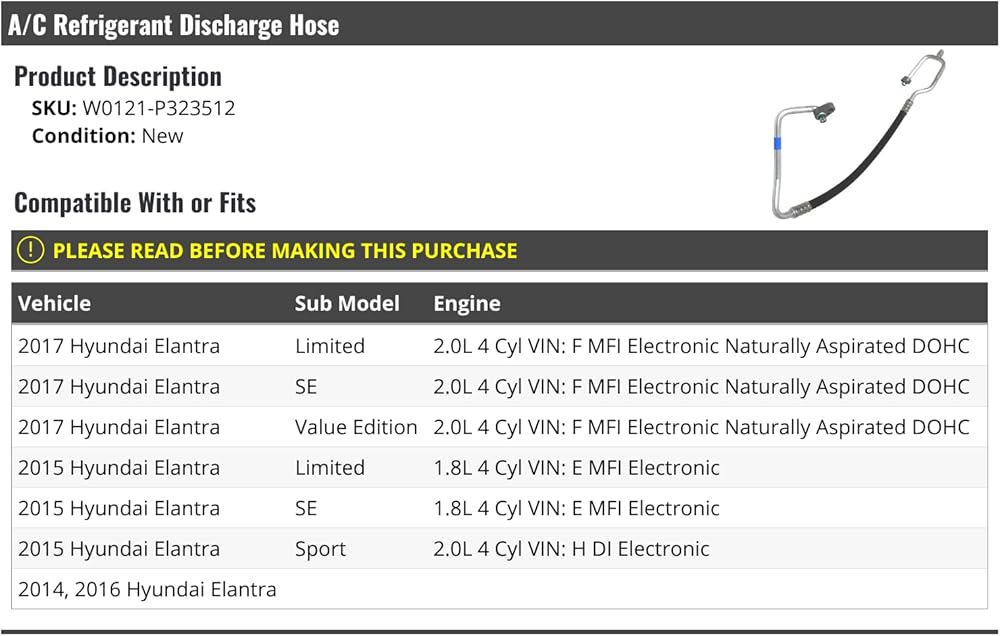Click the Sub Model column header
Screen dimensions: 1000x636
pyautogui.click(x=347, y=303)
